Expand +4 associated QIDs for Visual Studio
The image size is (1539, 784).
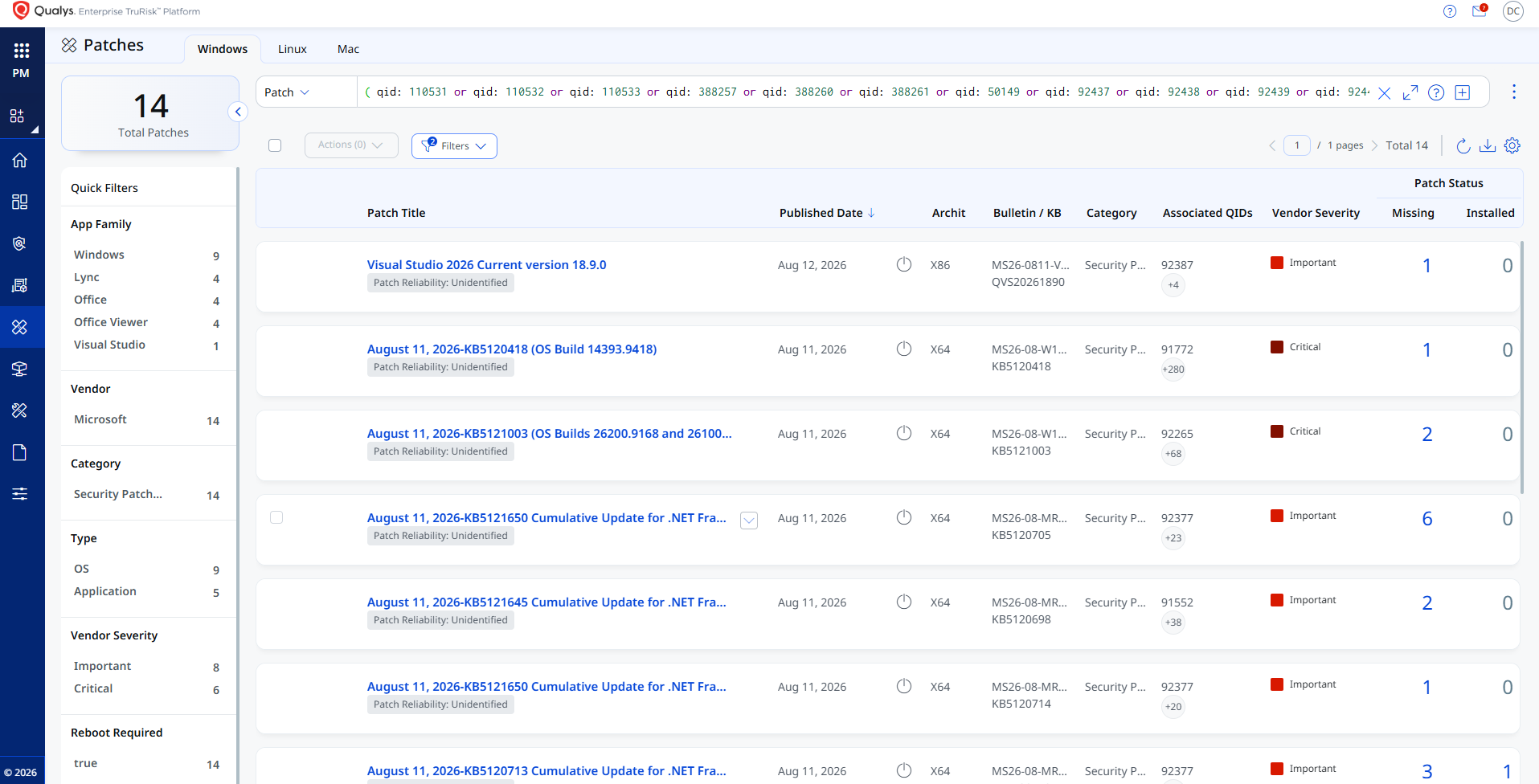tap(1173, 285)
